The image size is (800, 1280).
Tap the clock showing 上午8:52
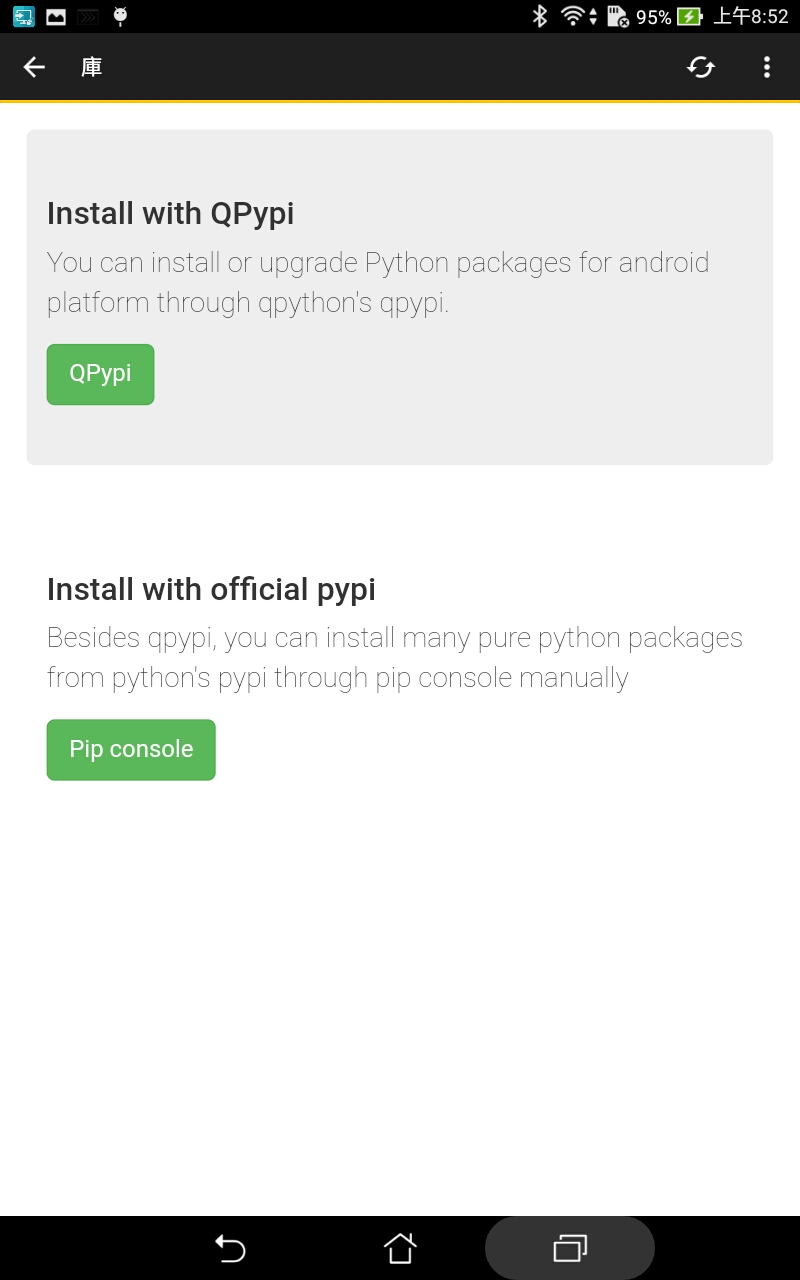pos(751,16)
